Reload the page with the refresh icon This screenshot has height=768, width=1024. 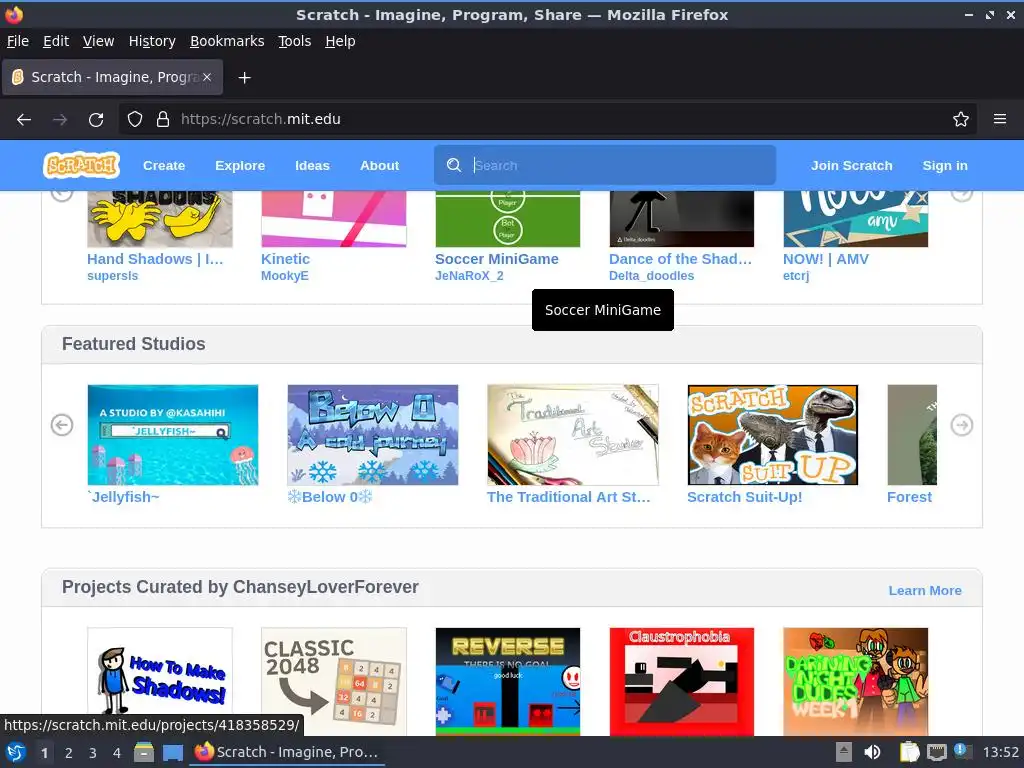[96, 120]
